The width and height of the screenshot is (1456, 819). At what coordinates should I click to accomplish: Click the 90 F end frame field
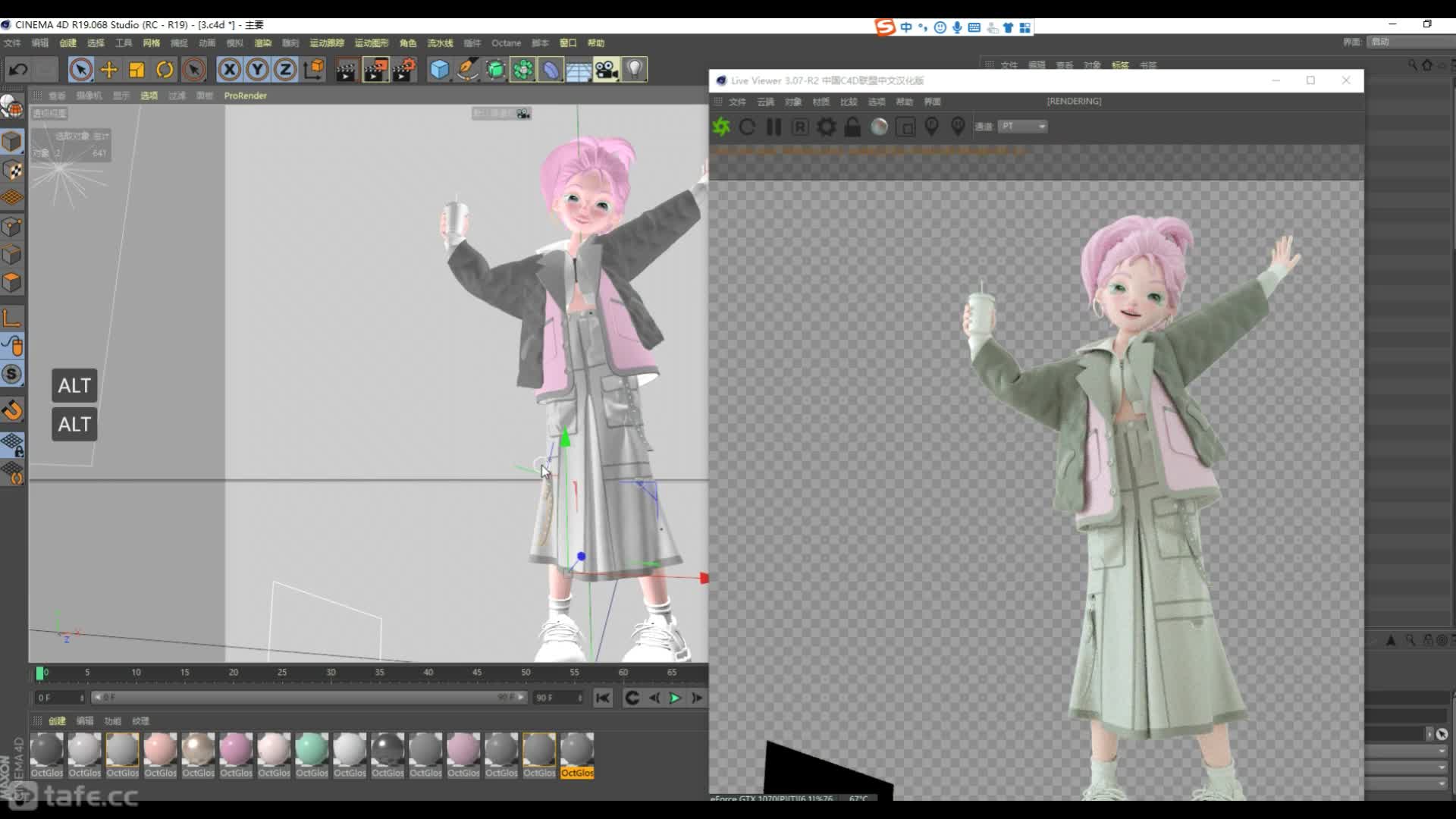tap(558, 698)
